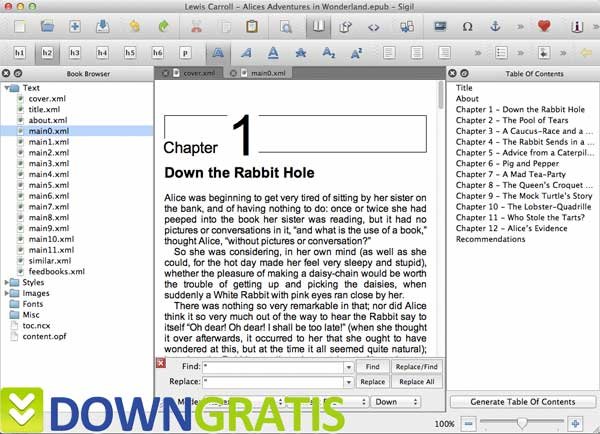Toggle Book View mode button

[318, 26]
